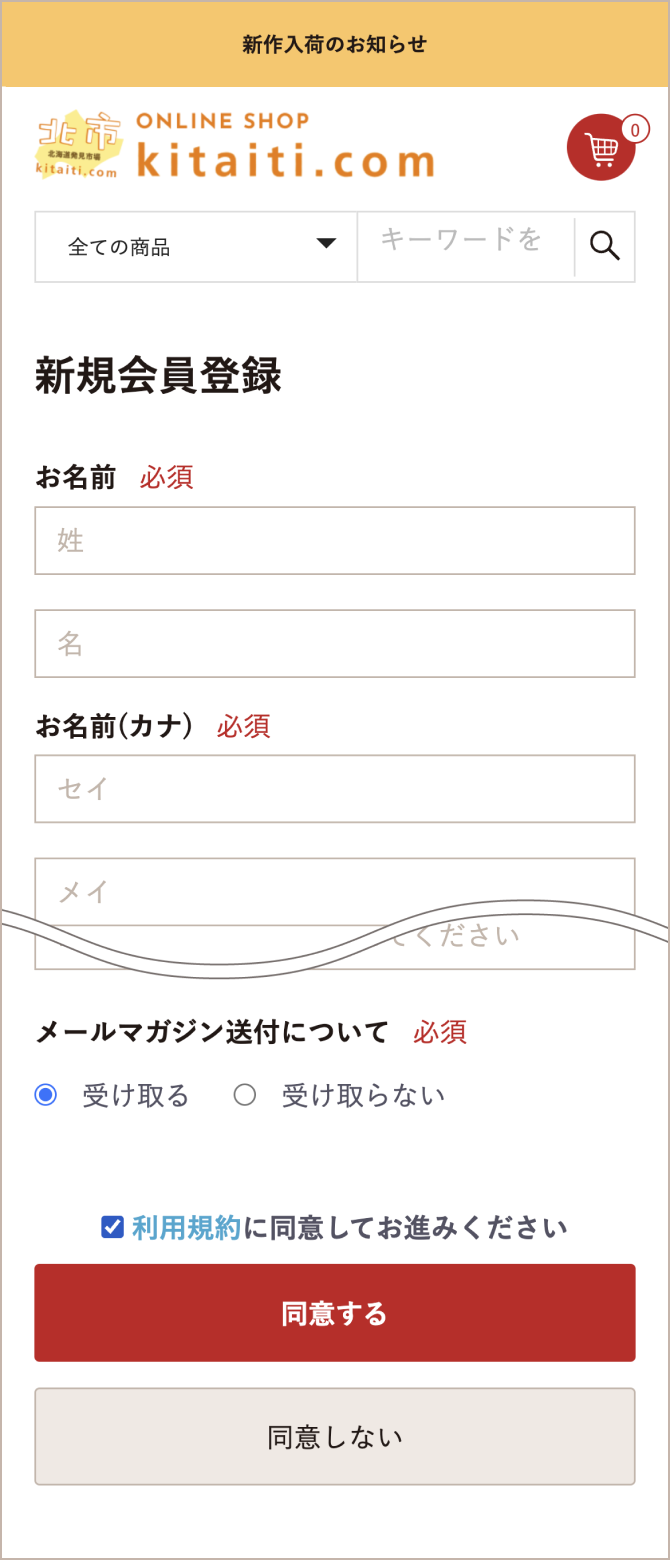
Task: Click the 同意しない button
Action: [335, 1437]
